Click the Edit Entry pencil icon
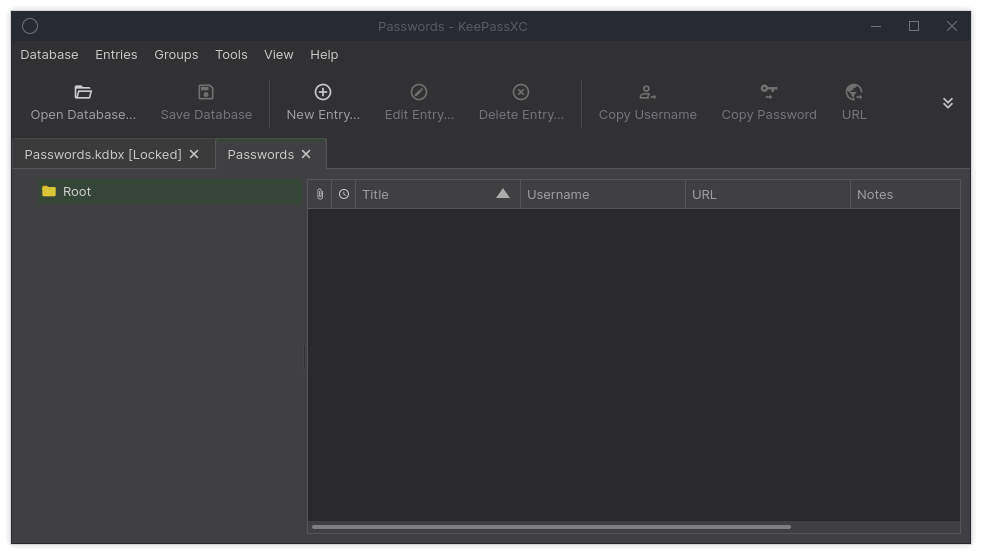Viewport: 982px width, 555px height. coord(419,92)
